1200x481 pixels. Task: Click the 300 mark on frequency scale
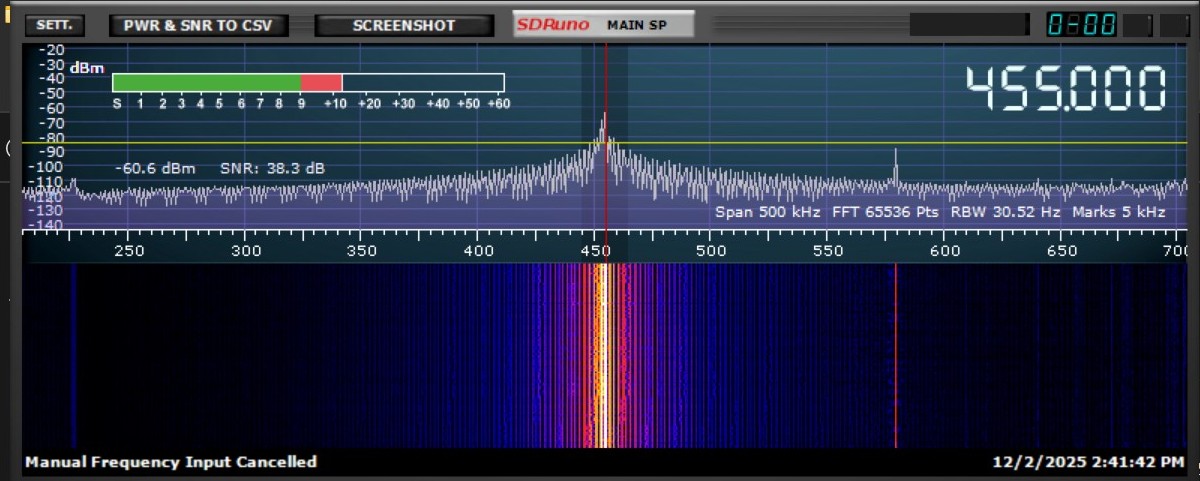pyautogui.click(x=245, y=251)
